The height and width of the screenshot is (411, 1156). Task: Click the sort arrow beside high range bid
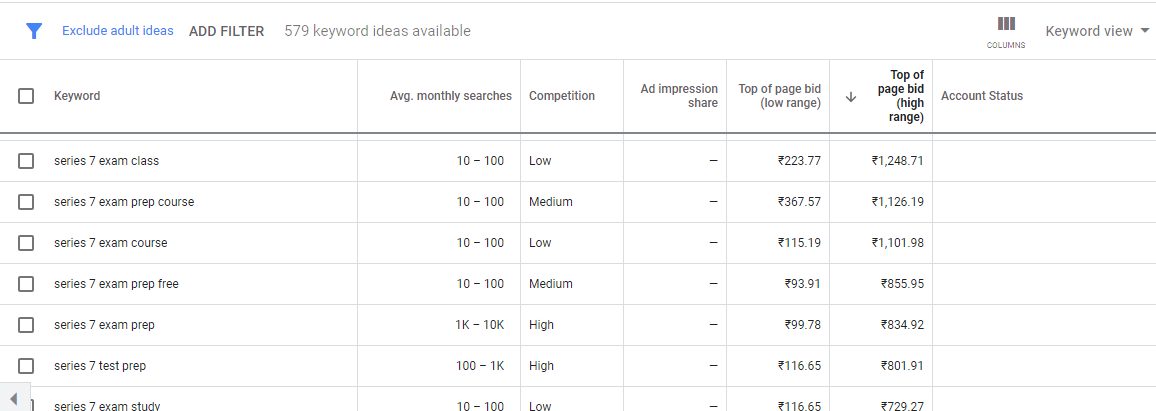[x=851, y=97]
